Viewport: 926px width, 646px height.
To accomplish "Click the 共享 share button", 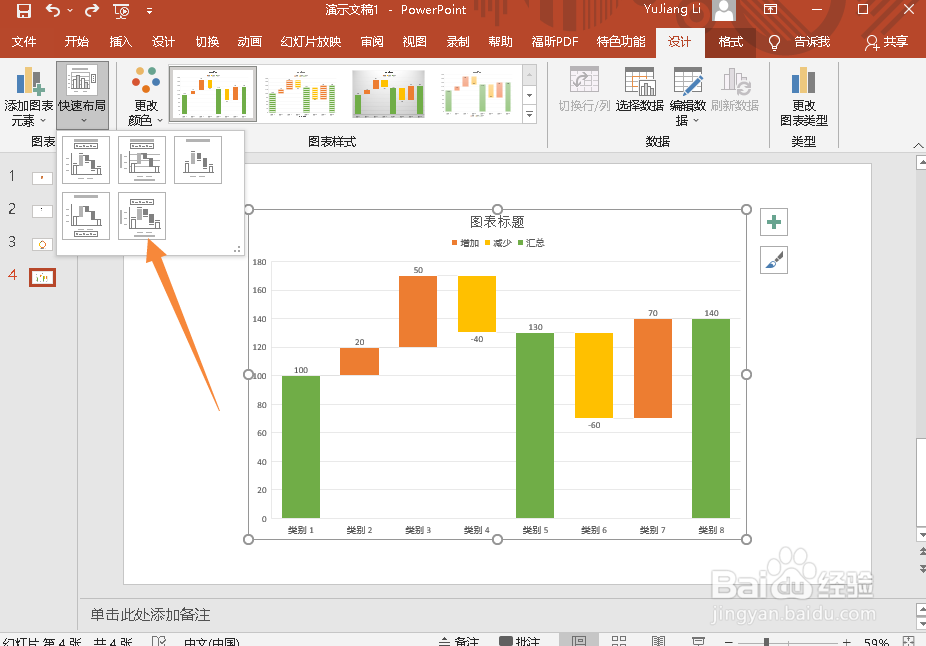I will coord(886,42).
